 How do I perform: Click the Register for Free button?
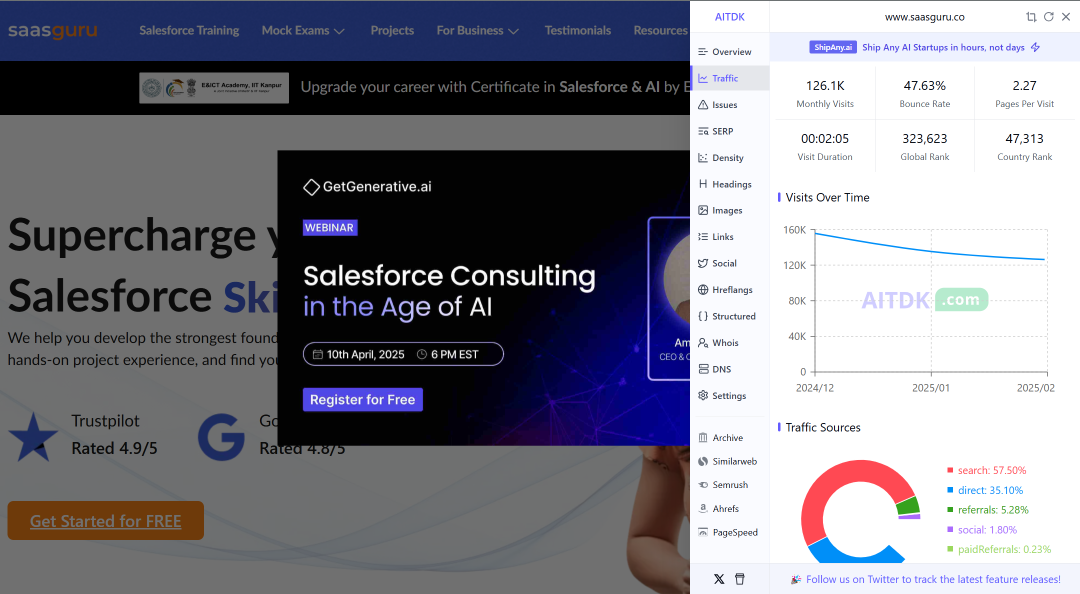[x=362, y=400]
